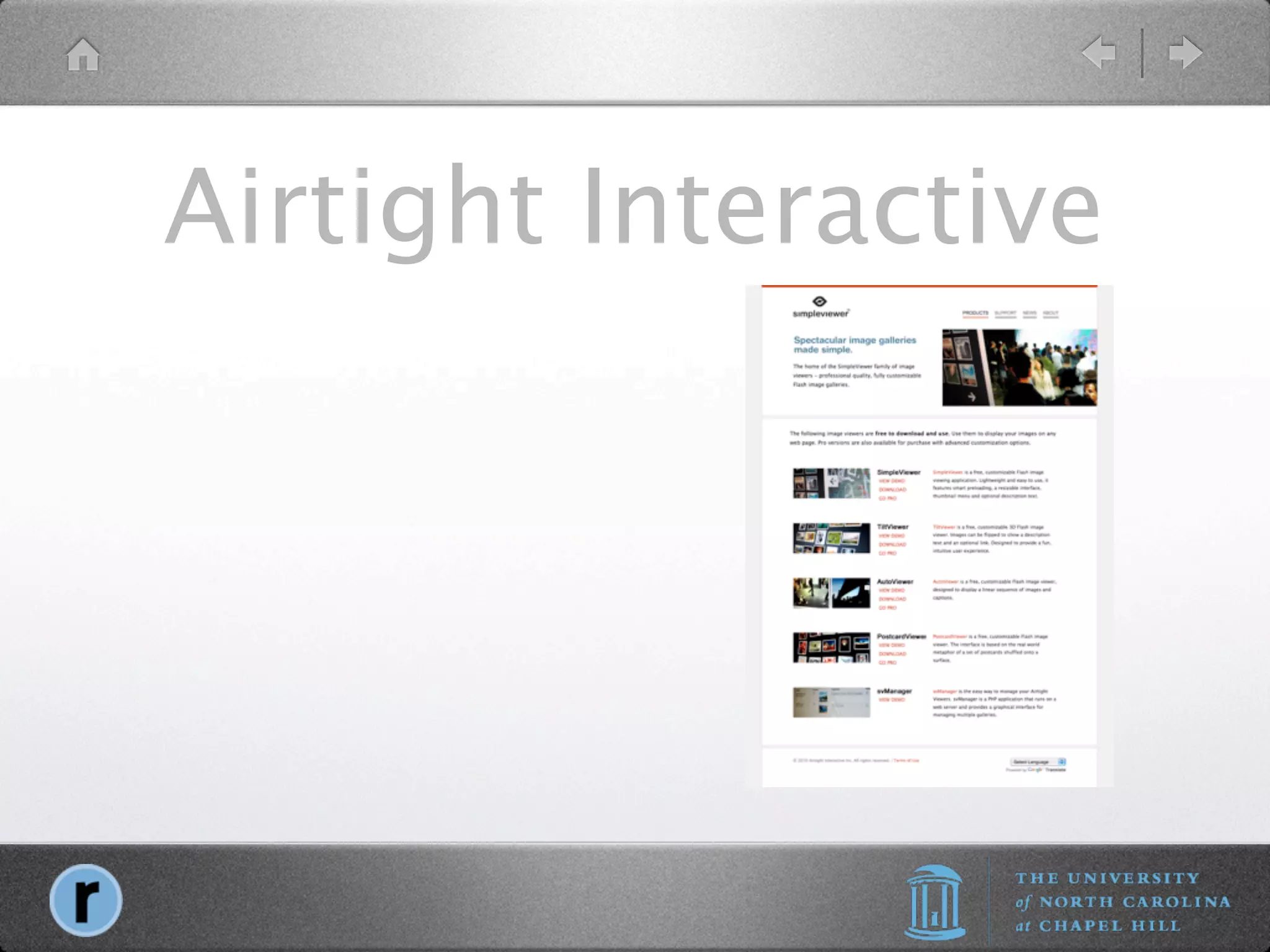
Task: Click 'The University of North Carolina' text
Action: 1122,902
